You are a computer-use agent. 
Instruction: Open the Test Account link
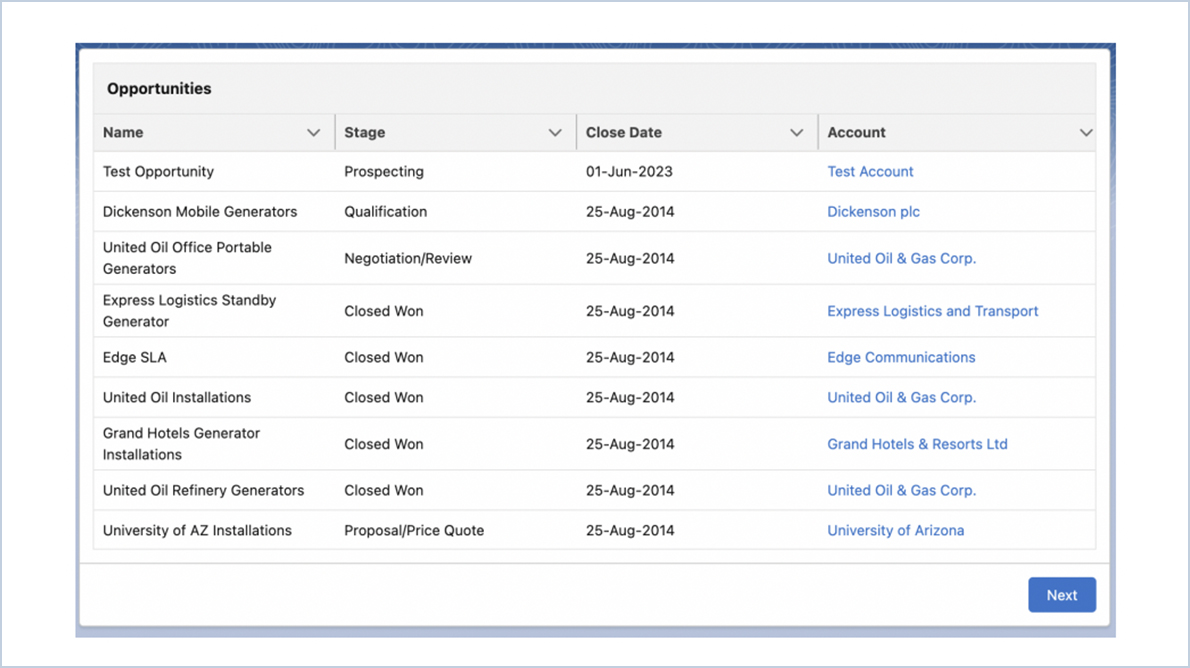(x=870, y=171)
